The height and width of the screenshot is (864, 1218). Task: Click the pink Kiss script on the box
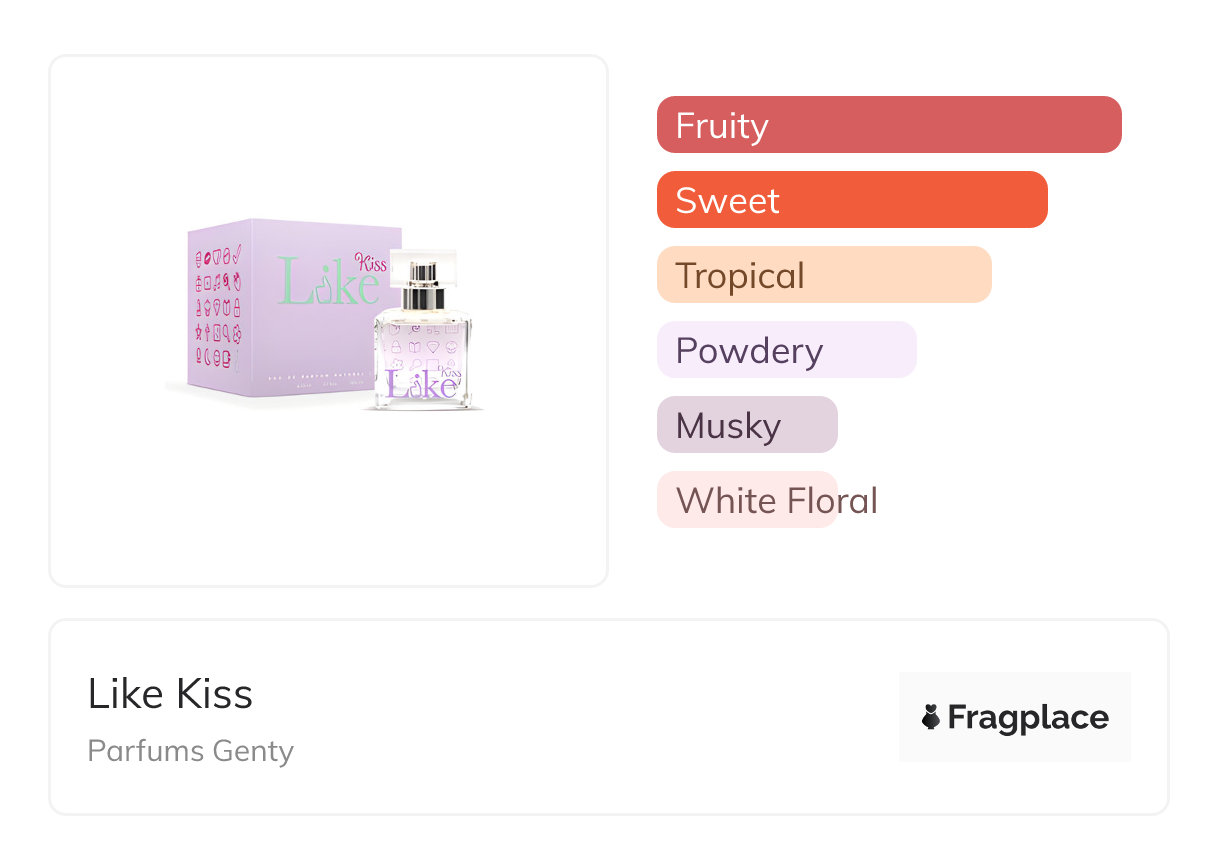[372, 263]
